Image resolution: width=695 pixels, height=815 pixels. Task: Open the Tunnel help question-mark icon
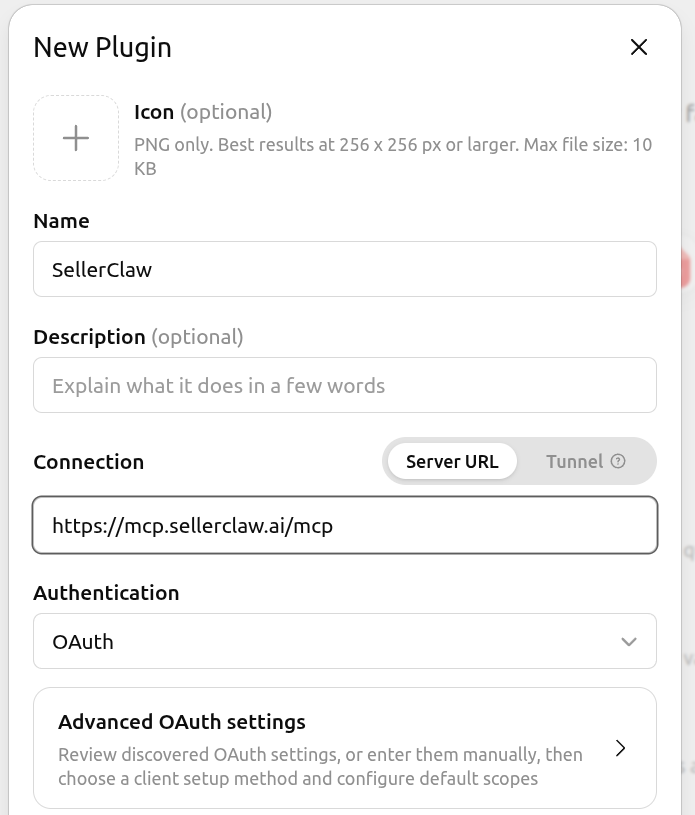618,461
